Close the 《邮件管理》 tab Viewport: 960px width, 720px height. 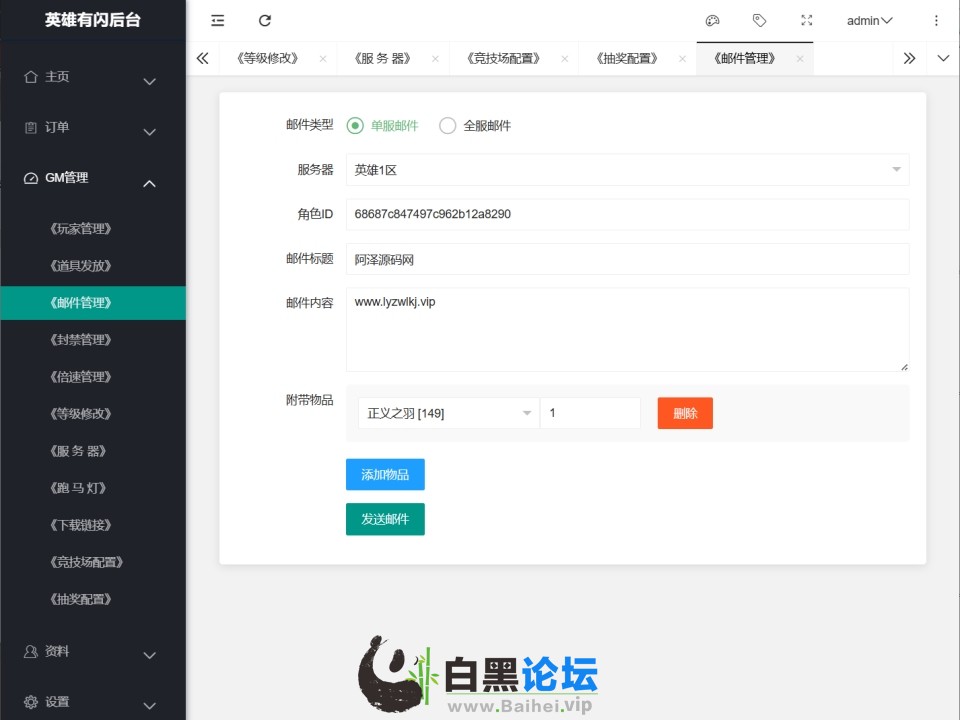800,59
